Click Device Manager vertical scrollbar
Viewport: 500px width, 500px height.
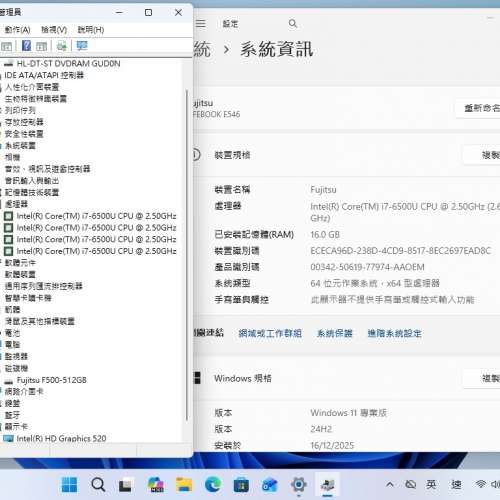(187, 255)
